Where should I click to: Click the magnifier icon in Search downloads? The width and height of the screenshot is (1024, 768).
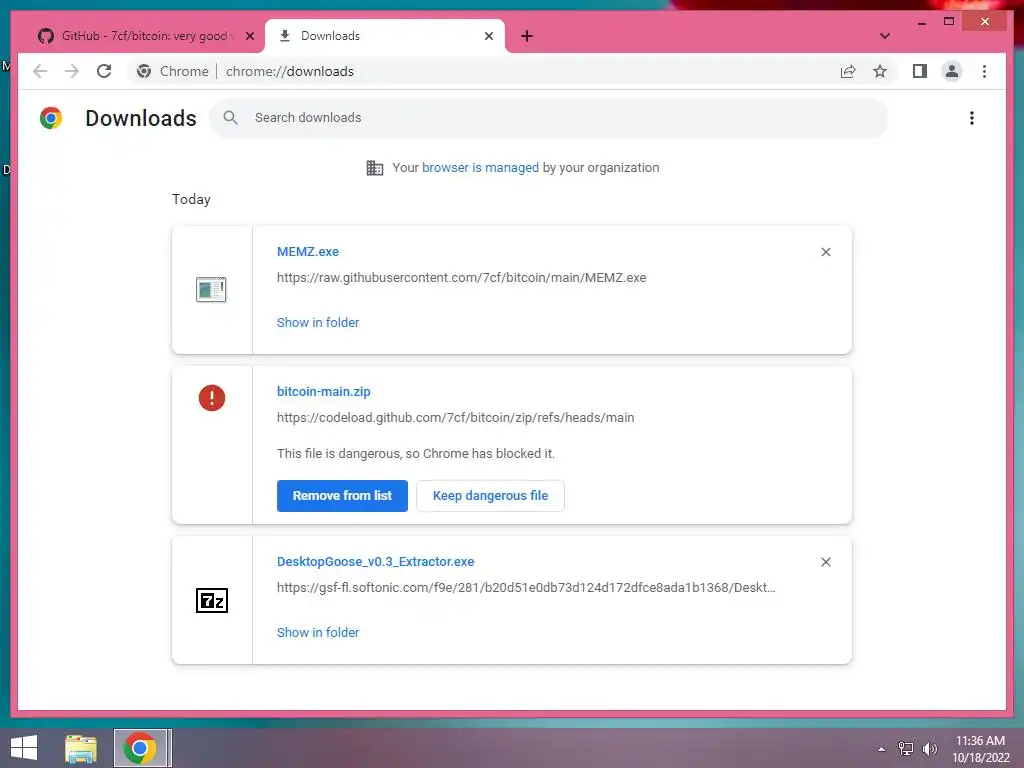(x=230, y=118)
